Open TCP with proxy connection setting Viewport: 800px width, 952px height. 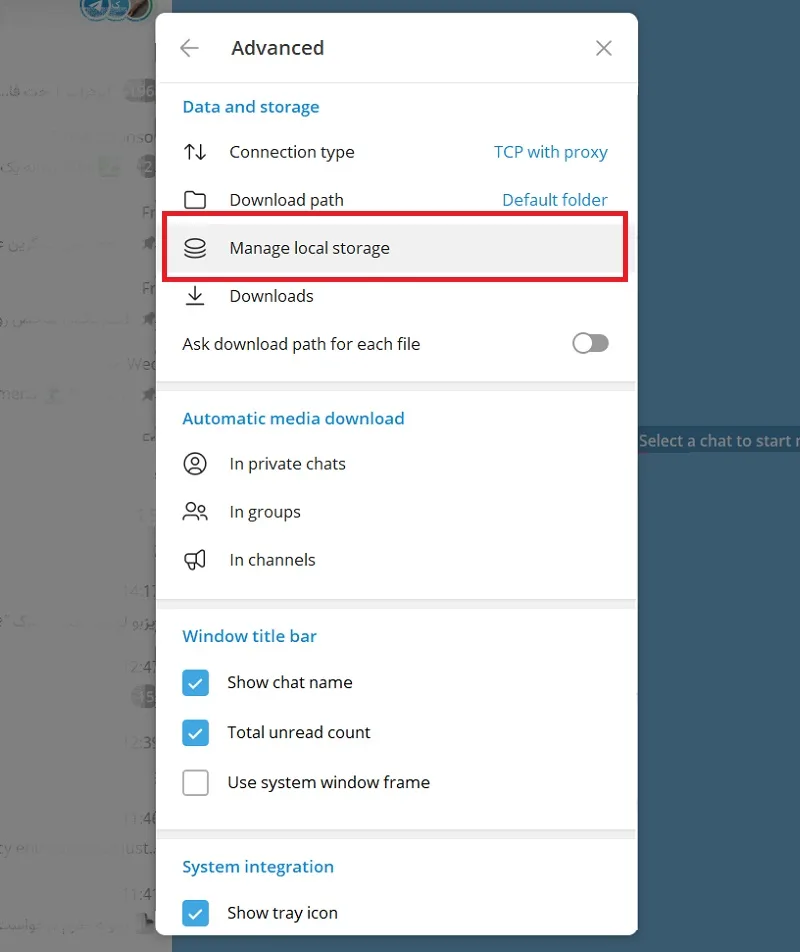[551, 152]
